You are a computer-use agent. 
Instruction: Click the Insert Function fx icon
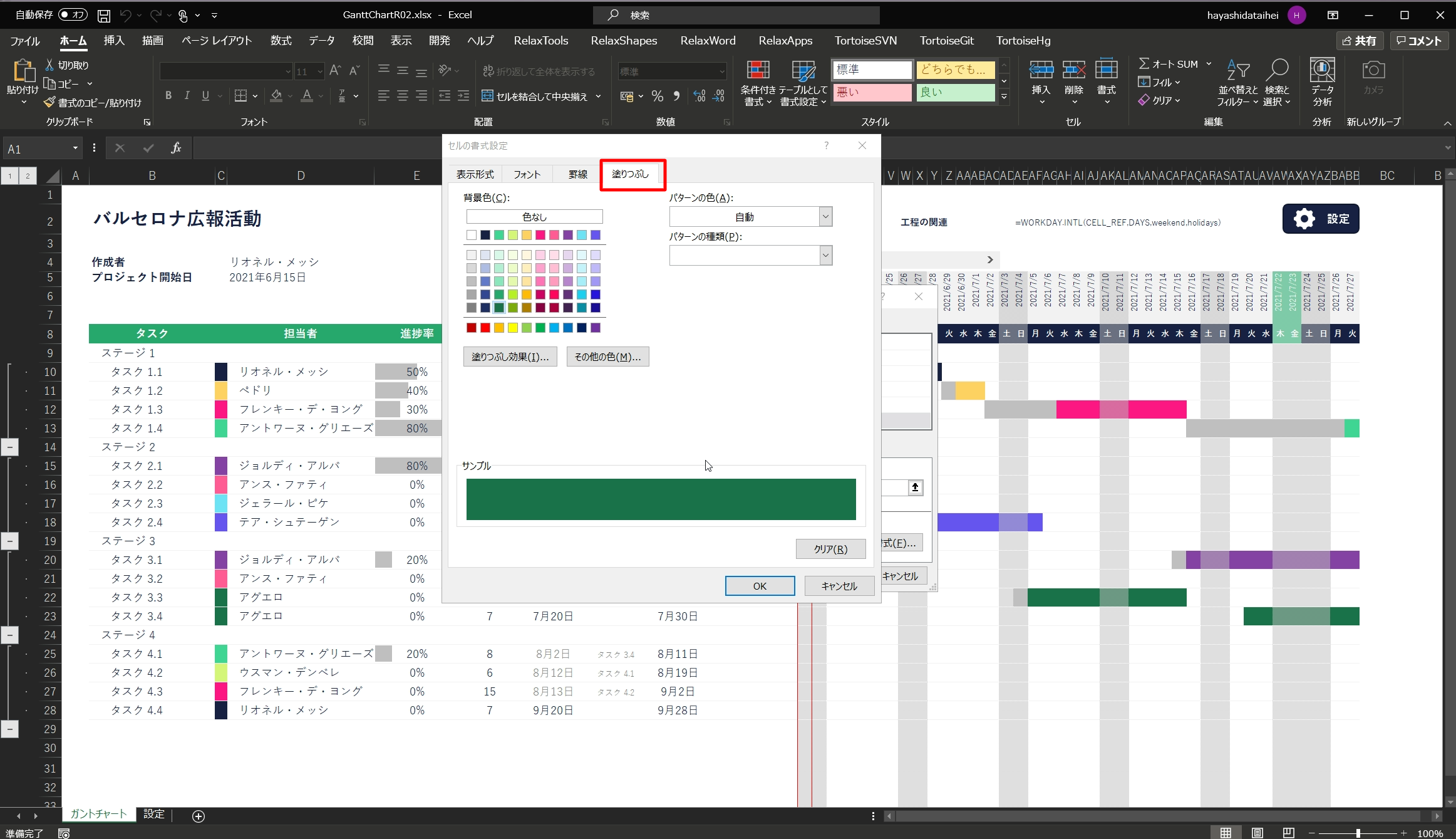(176, 149)
